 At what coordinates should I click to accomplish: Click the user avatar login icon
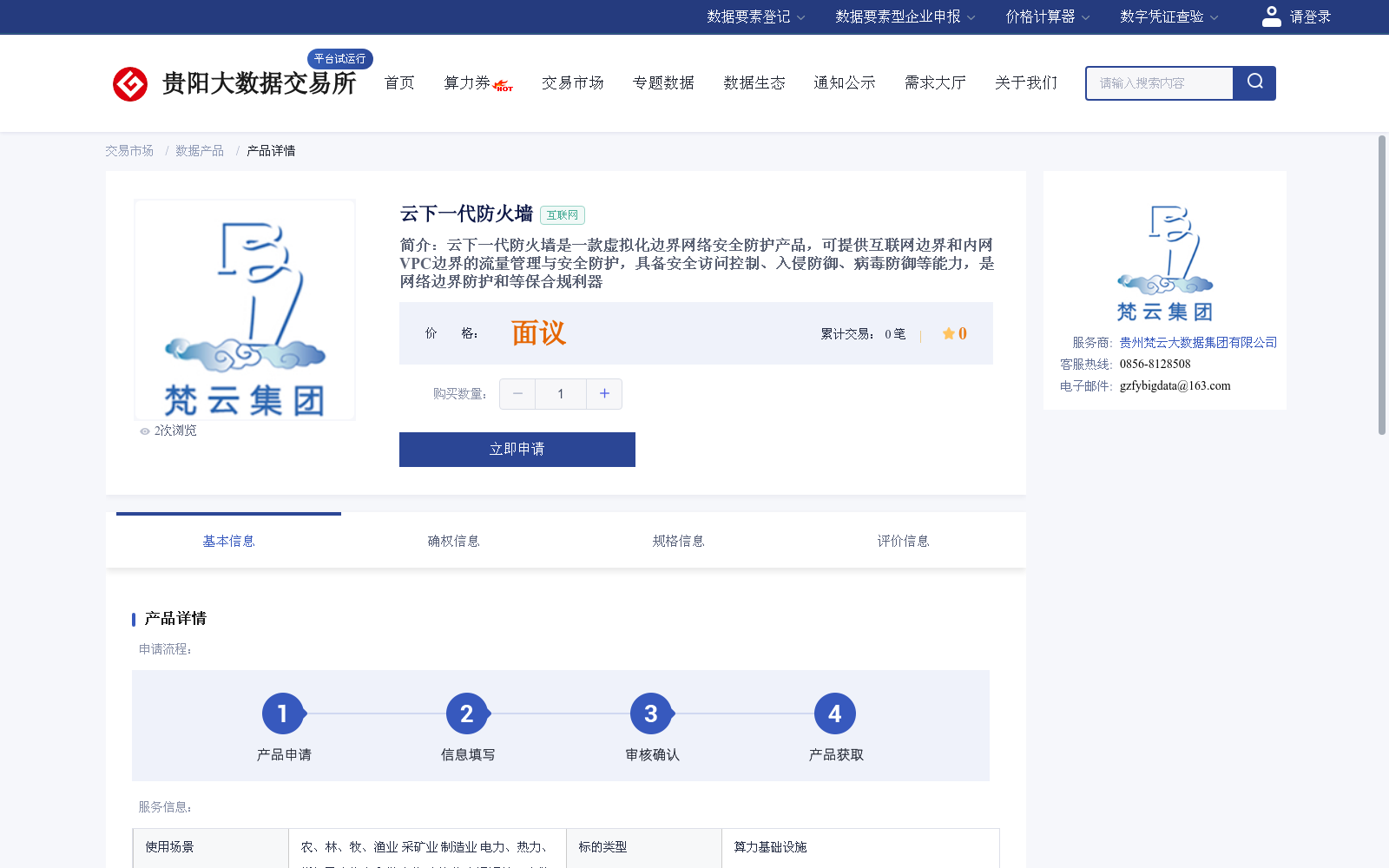pos(1272,16)
